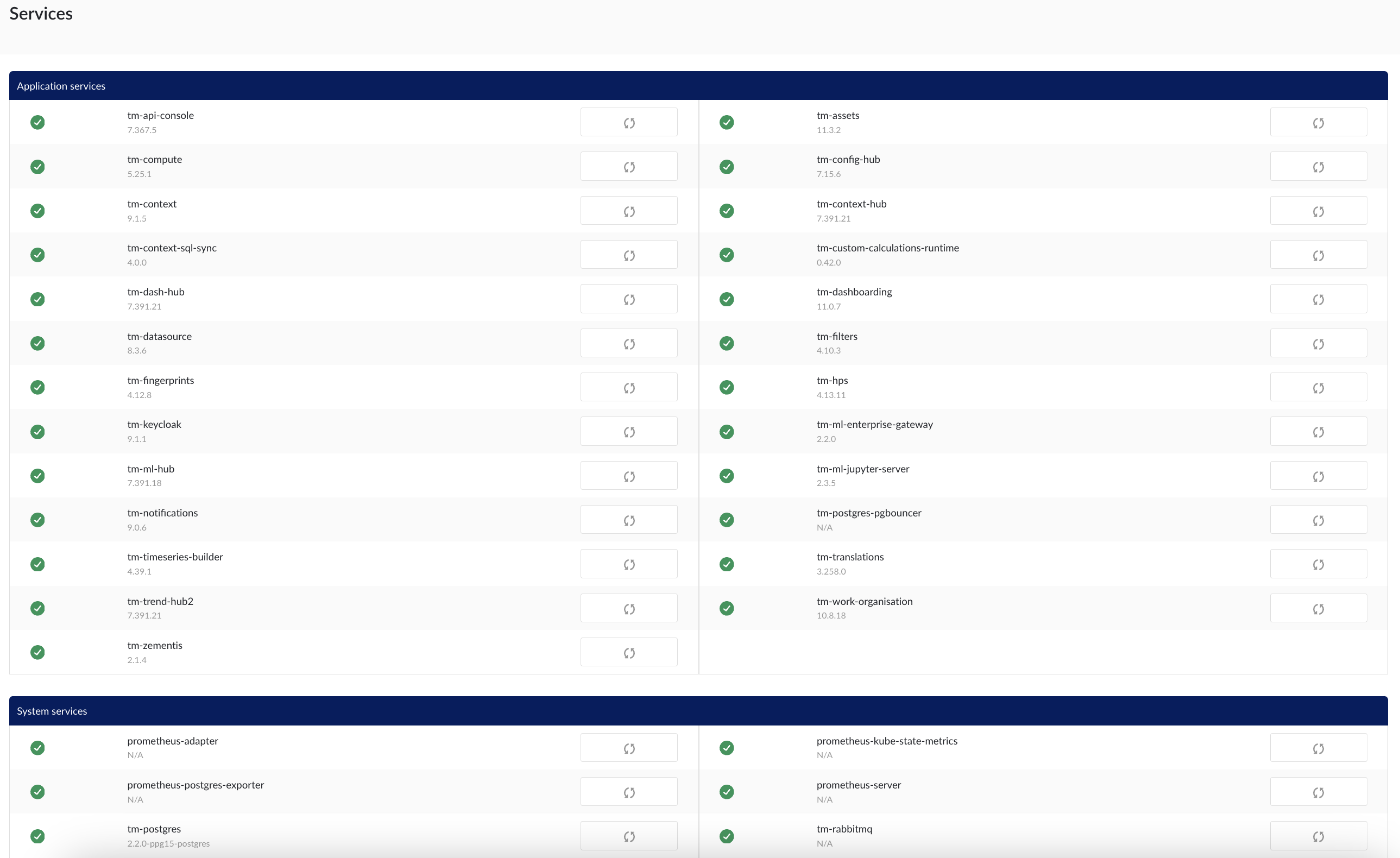Image resolution: width=1400 pixels, height=858 pixels.
Task: Click the green check beside prometheus-adapter
Action: coord(37,748)
